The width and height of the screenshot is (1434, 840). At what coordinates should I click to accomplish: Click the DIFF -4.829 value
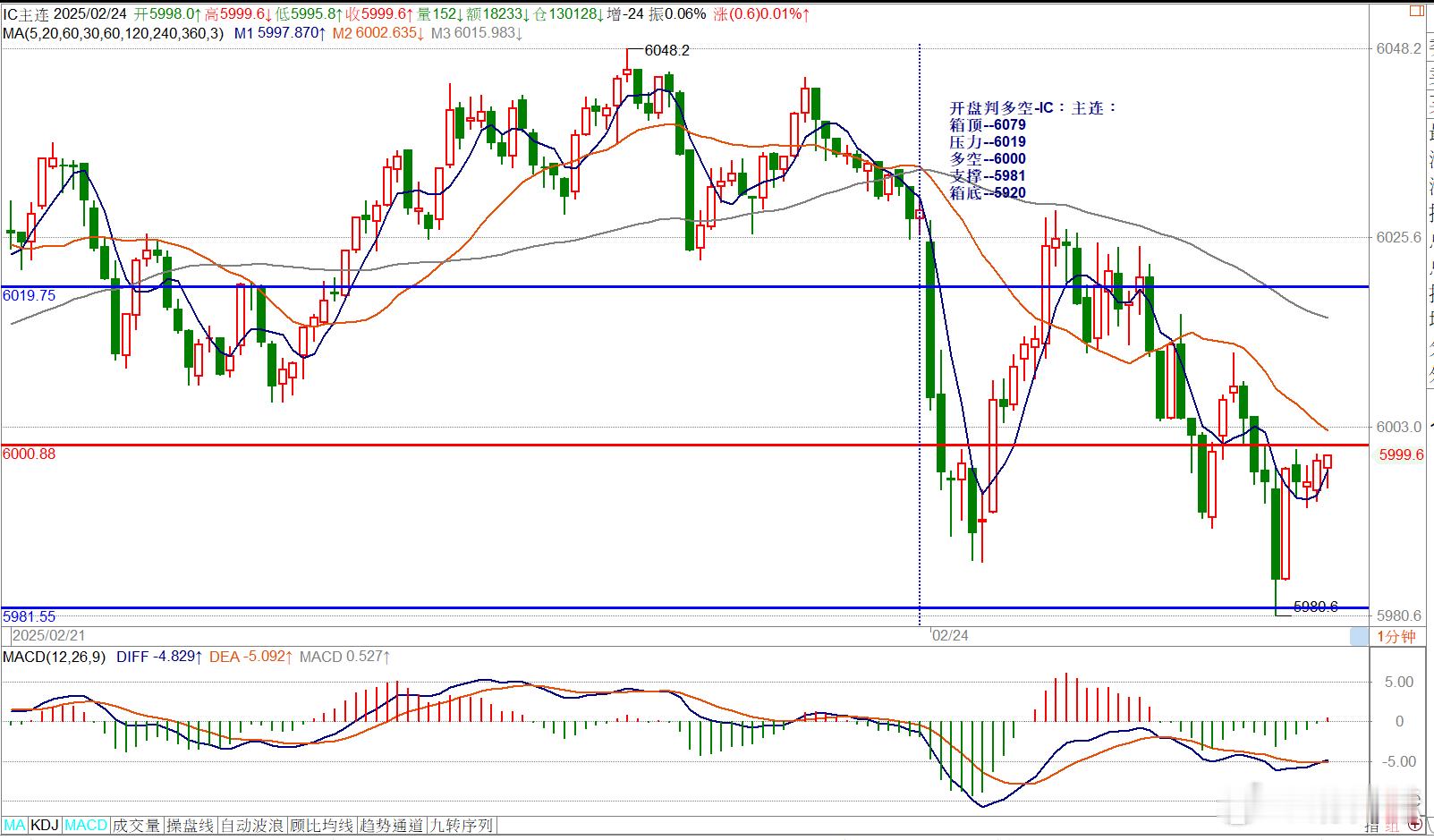(159, 657)
